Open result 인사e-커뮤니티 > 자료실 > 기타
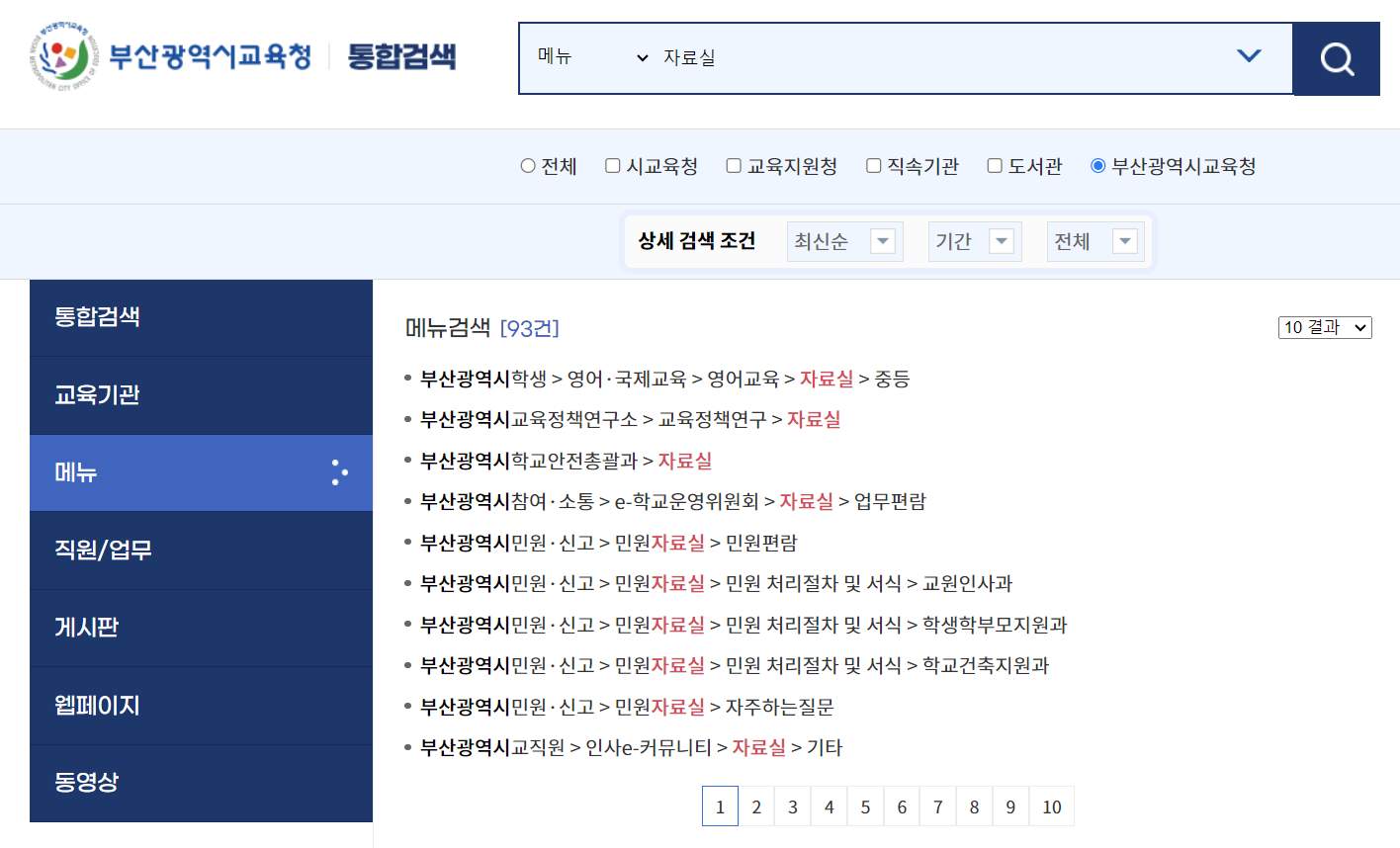Viewport: 1400px width, 848px height. point(631,747)
